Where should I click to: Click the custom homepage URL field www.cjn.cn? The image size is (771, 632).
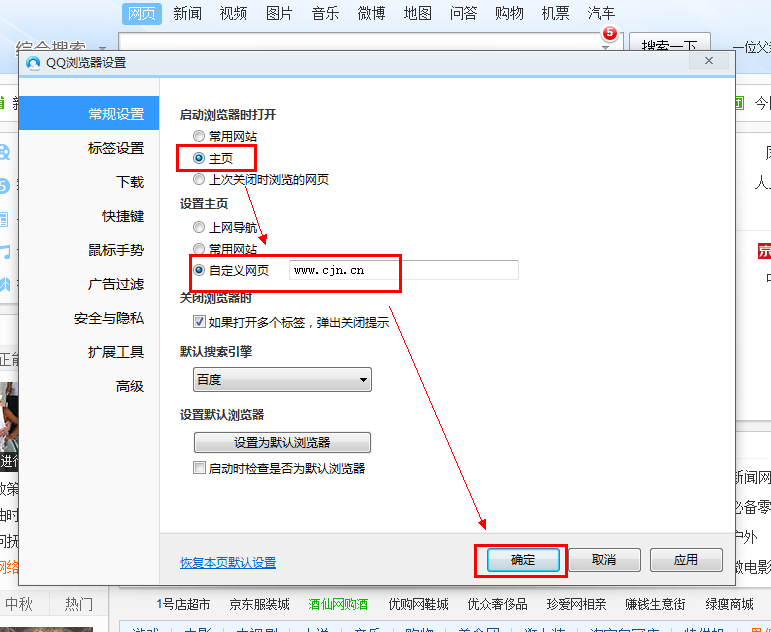click(x=403, y=270)
